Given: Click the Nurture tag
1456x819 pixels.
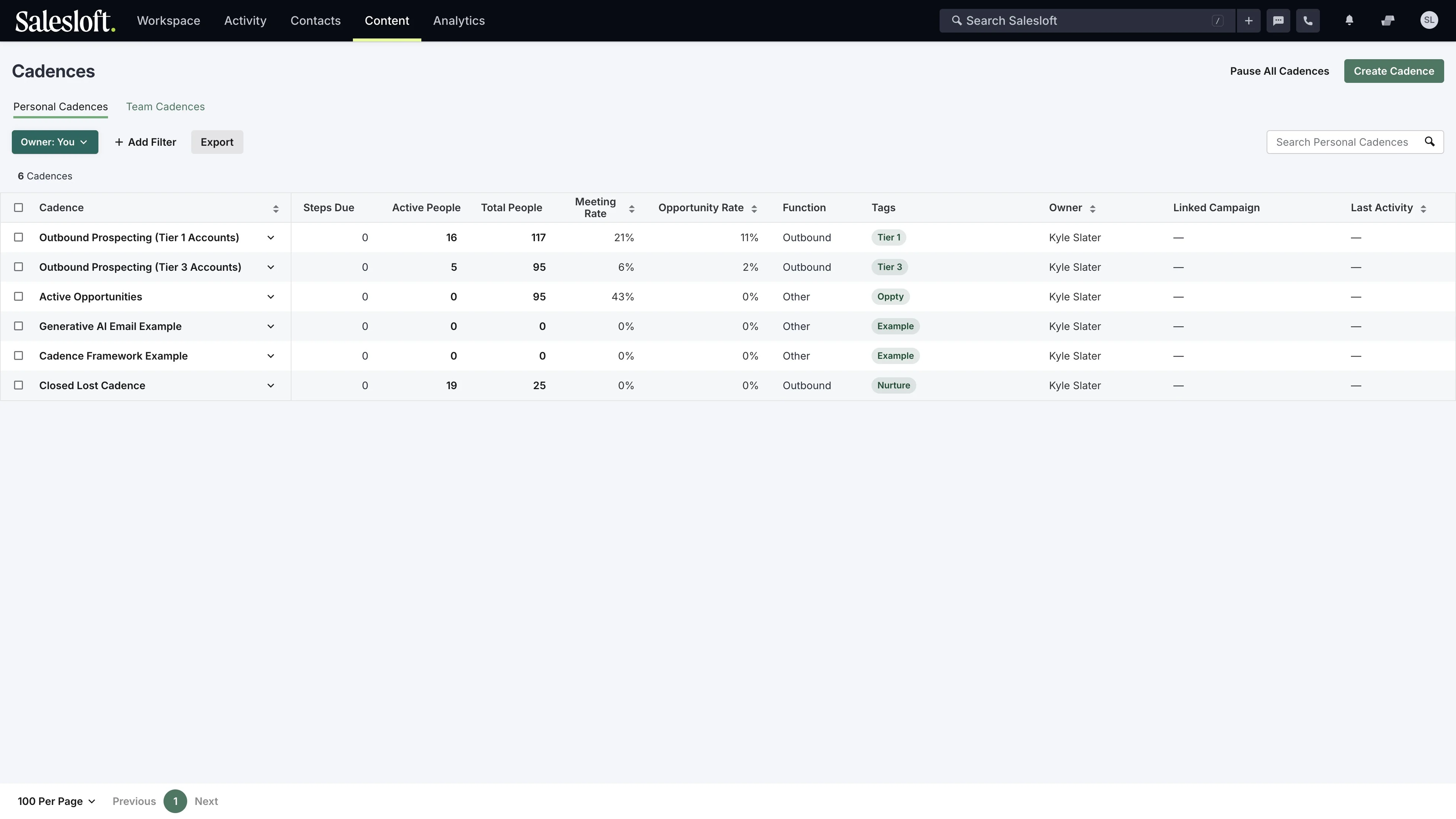Looking at the screenshot, I should (x=894, y=385).
